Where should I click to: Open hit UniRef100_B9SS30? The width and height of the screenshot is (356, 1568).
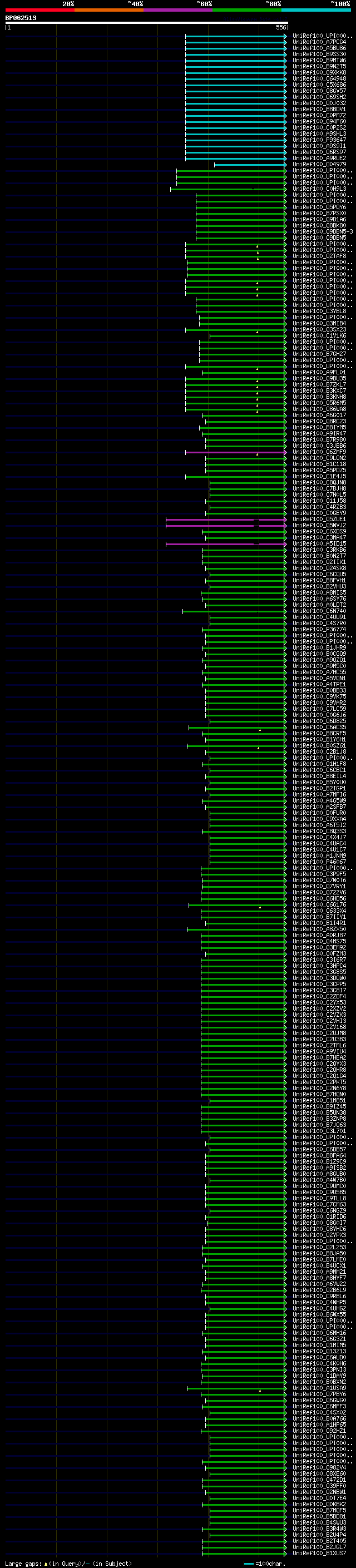tap(319, 54)
